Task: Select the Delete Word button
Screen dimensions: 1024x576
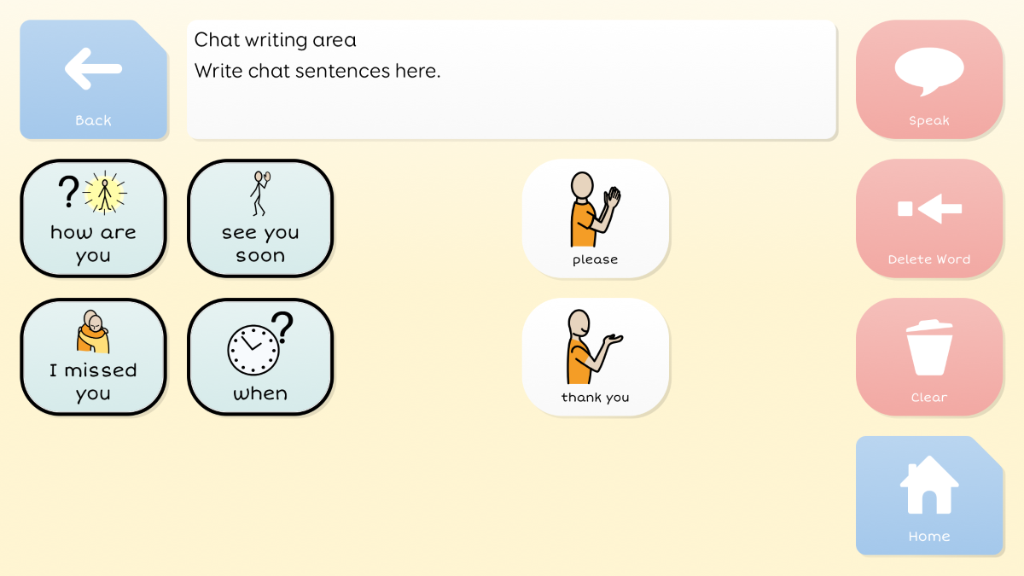Action: coord(929,218)
